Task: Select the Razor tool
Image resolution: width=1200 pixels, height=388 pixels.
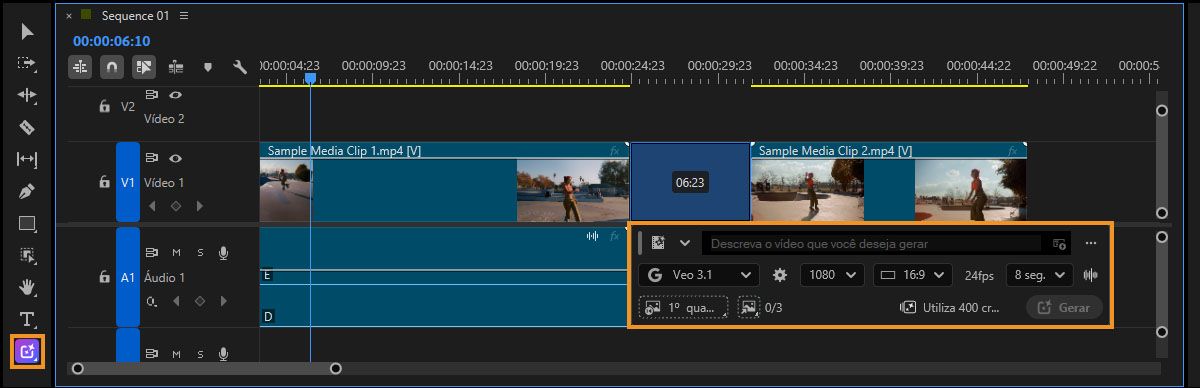Action: click(x=27, y=127)
